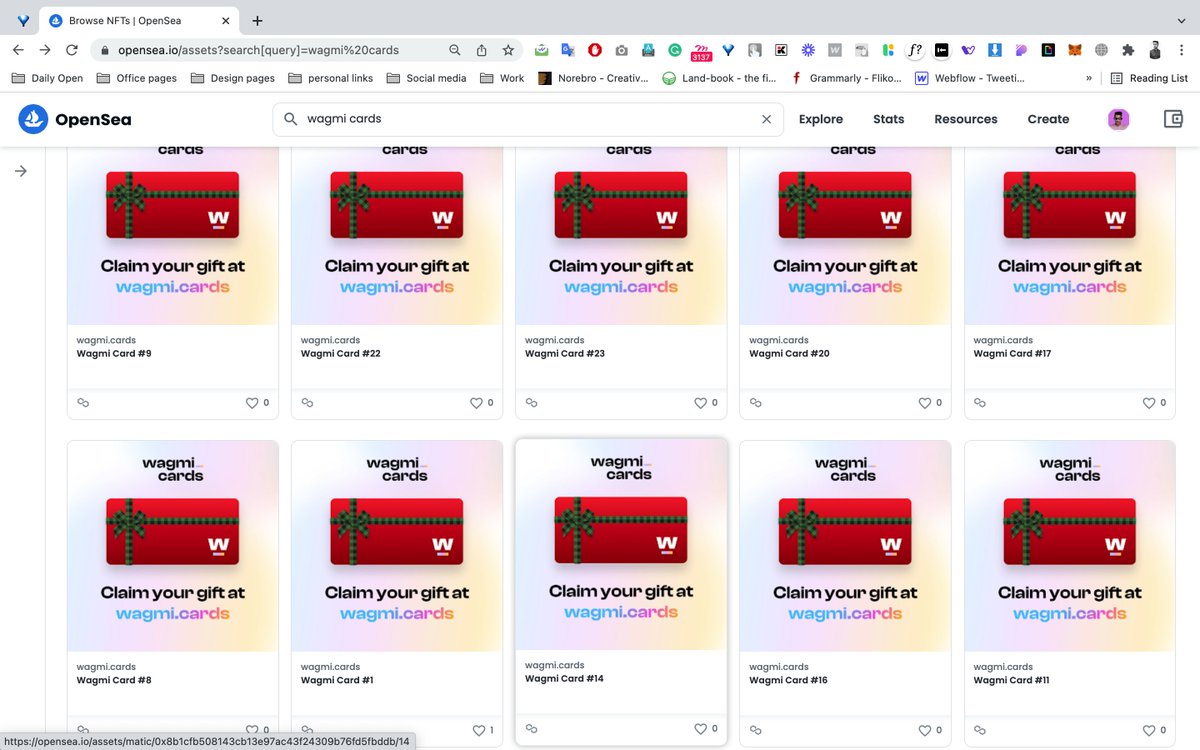Screen dimensions: 1200x750
Task: Click Polygon chain icon on Wagmi Card #11
Action: [x=980, y=730]
